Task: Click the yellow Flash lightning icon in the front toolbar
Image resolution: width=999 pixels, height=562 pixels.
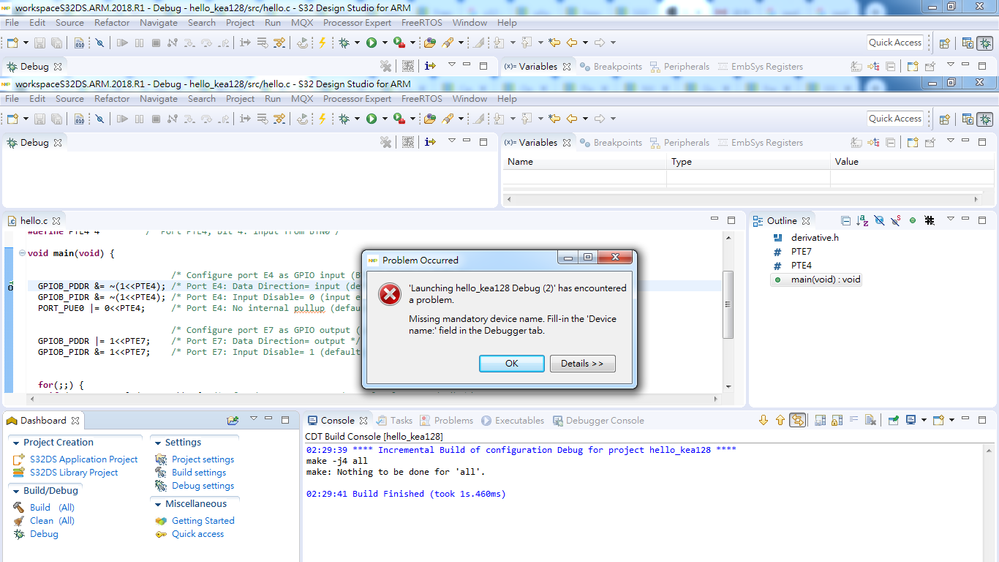Action: click(322, 119)
